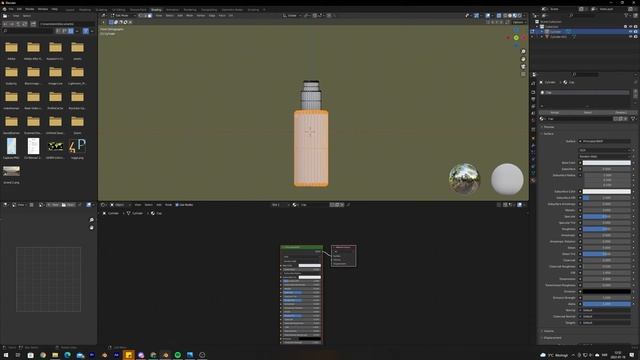Go back in file browser history
640x360 pixels.
pyautogui.click(x=6, y=24)
